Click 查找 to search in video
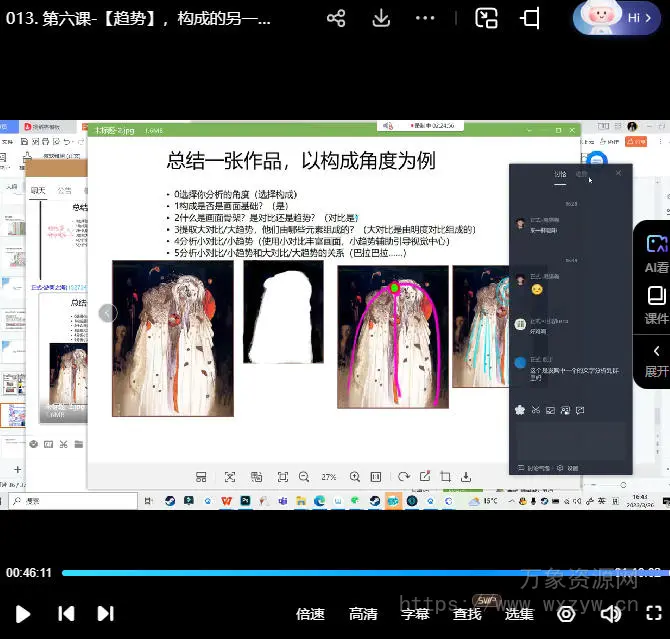Screen dimensions: 670x639 click(467, 614)
